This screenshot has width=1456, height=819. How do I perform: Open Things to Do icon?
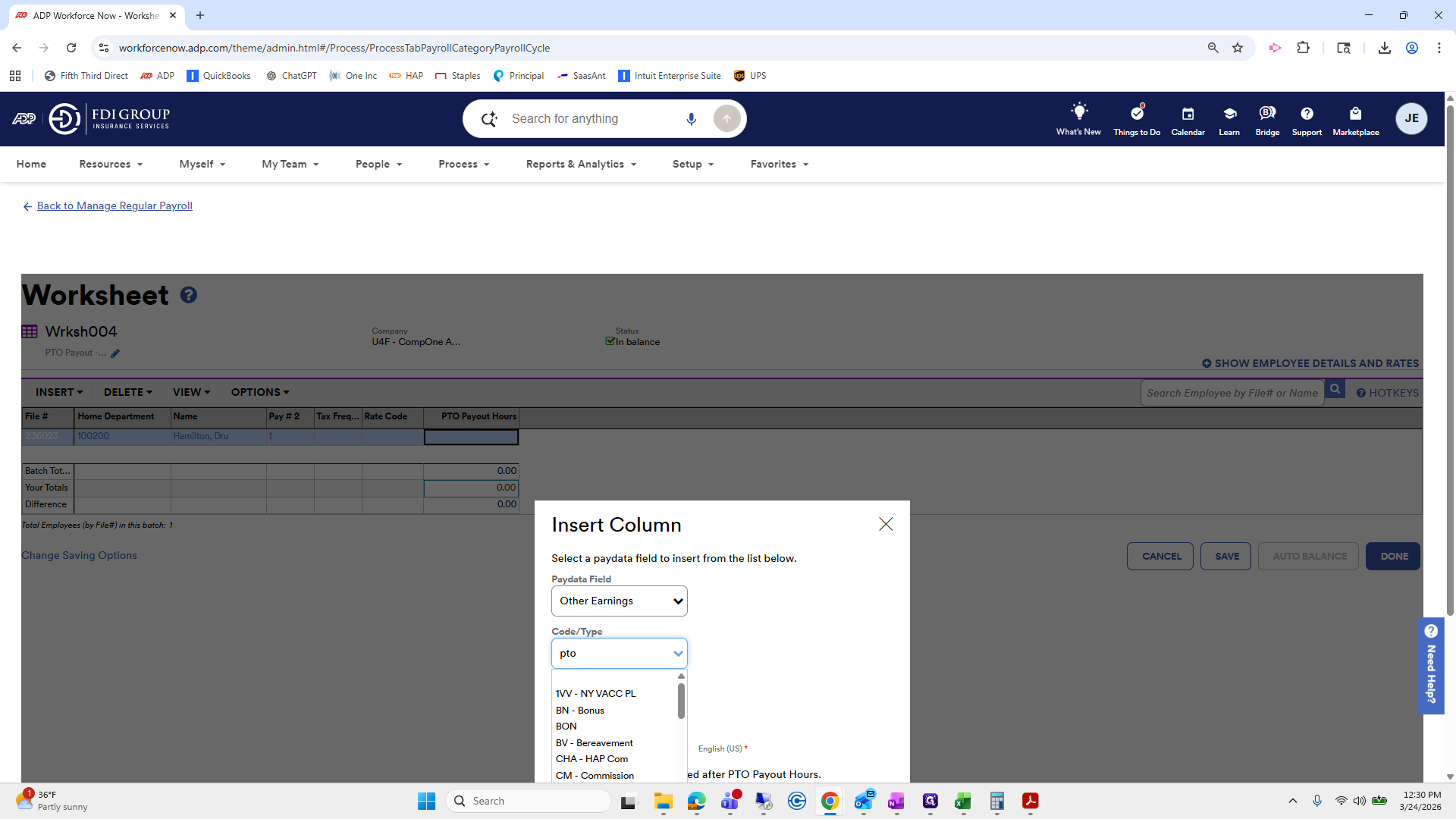coord(1137,113)
